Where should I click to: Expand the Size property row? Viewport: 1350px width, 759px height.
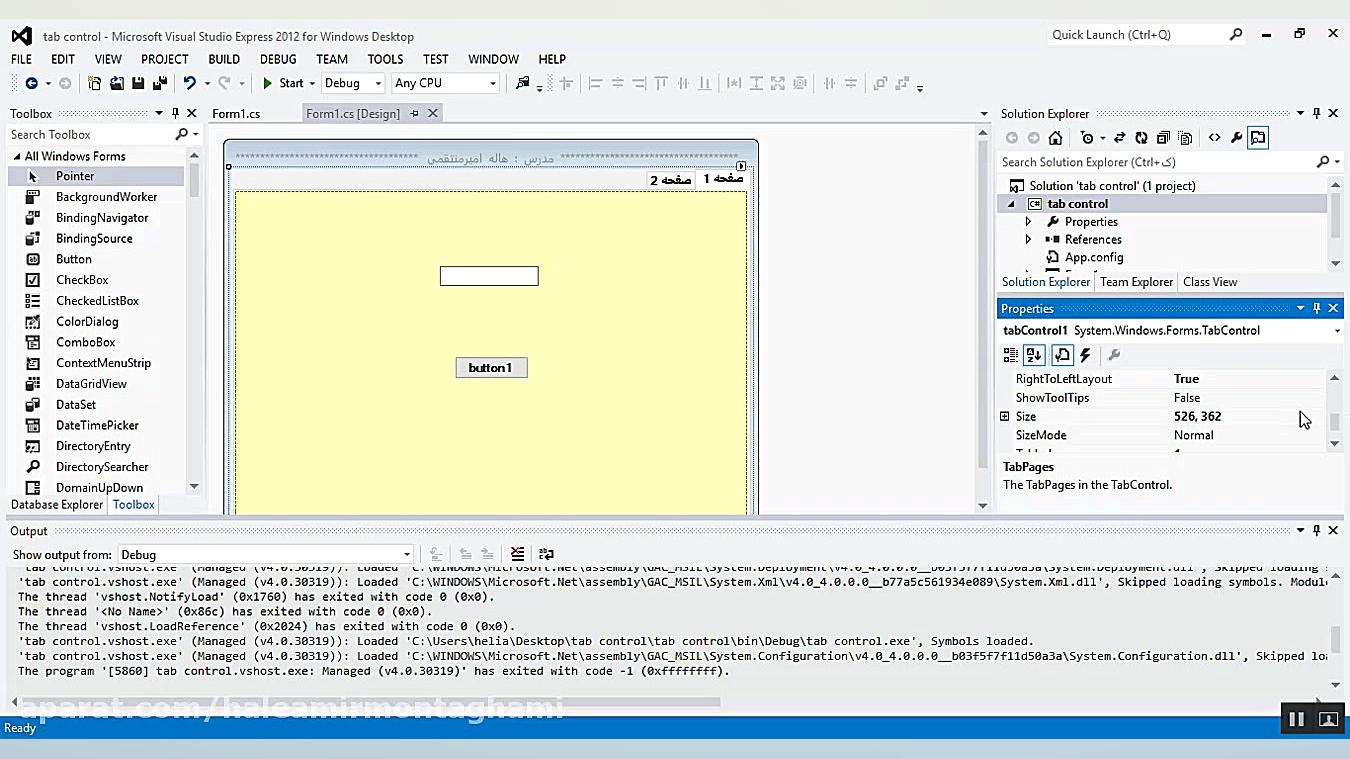pos(1005,417)
